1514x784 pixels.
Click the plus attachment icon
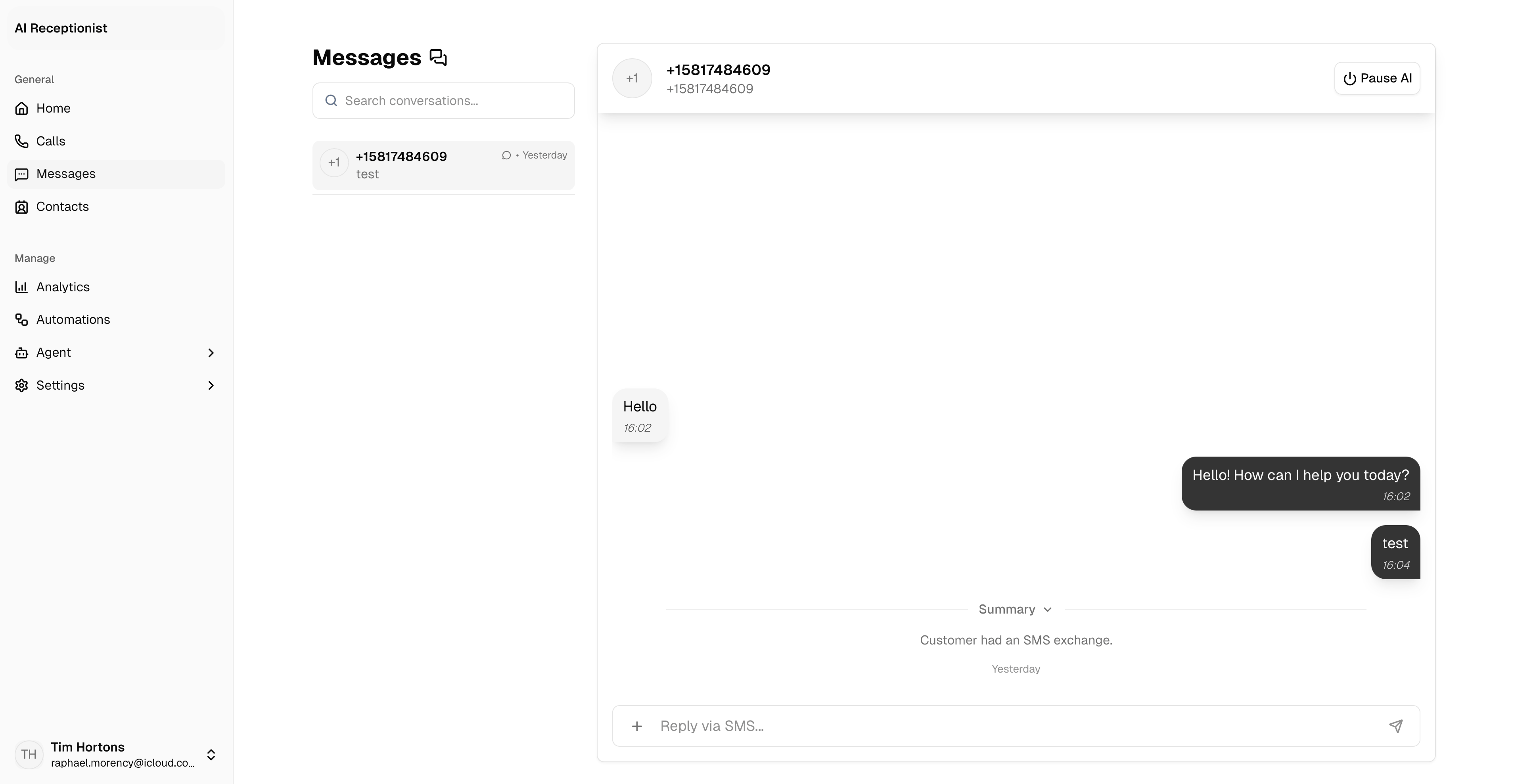[637, 727]
